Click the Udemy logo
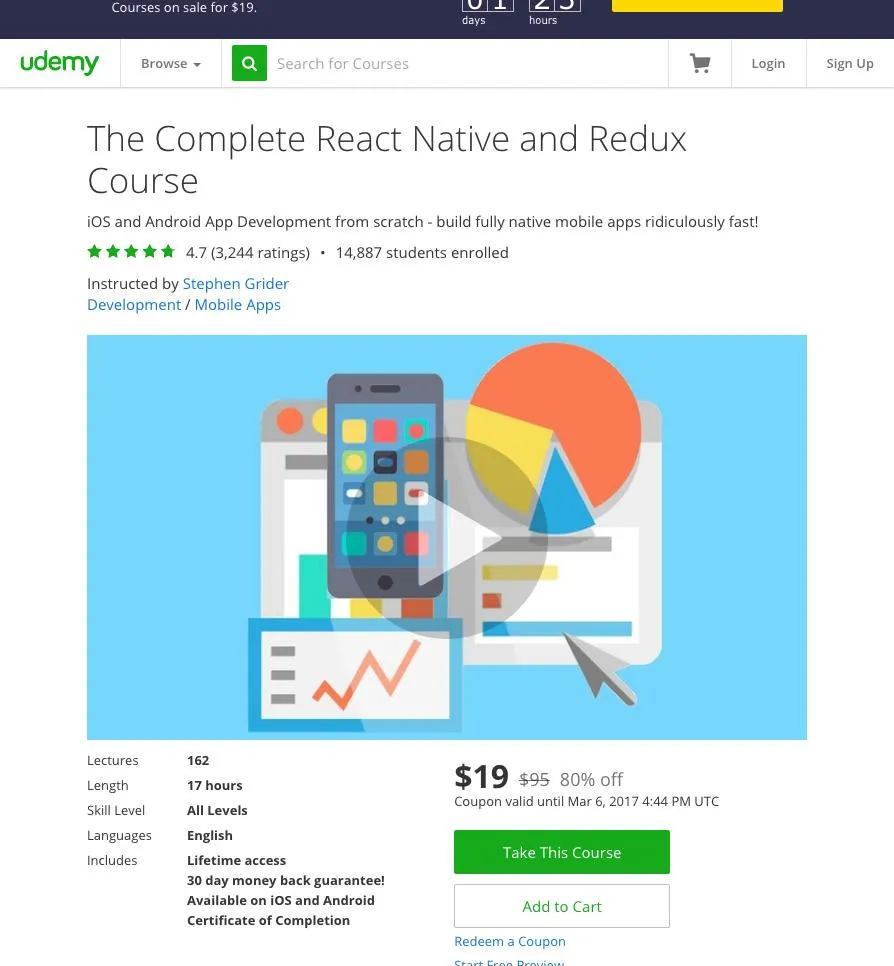 [x=59, y=63]
